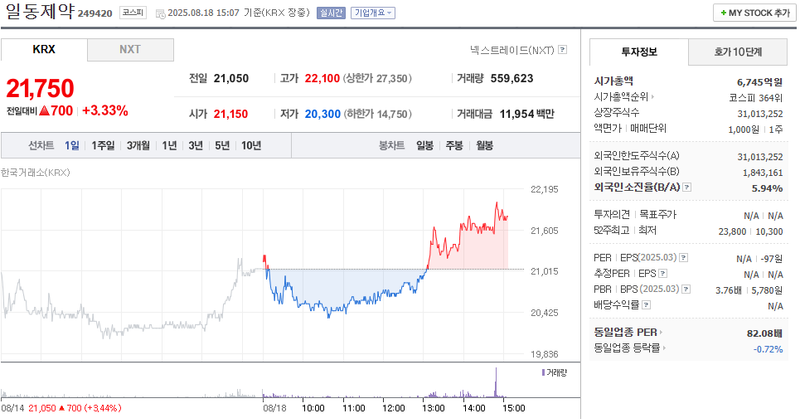This screenshot has width=800, height=419.
Task: Open the 동일업종 등락률 link
Action: (x=629, y=348)
